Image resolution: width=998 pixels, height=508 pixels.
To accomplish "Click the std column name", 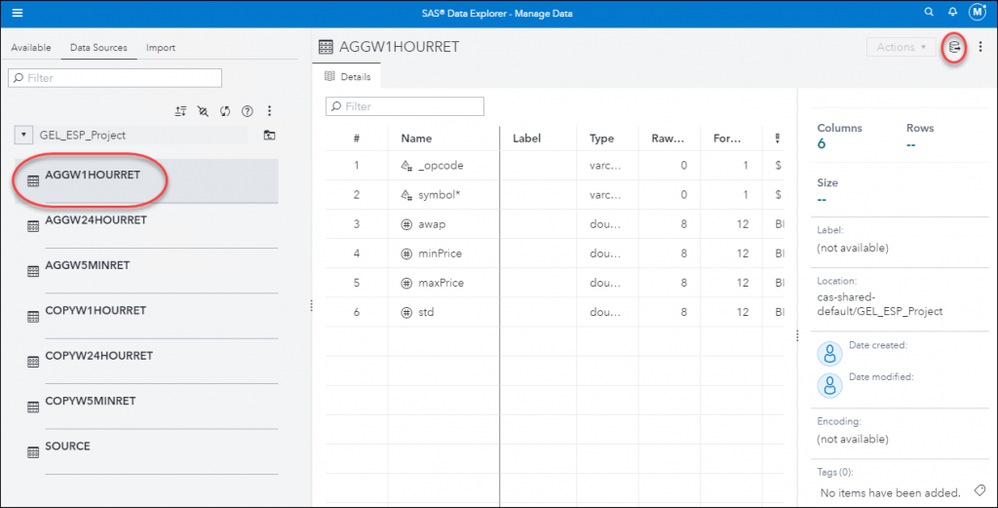I will (426, 312).
